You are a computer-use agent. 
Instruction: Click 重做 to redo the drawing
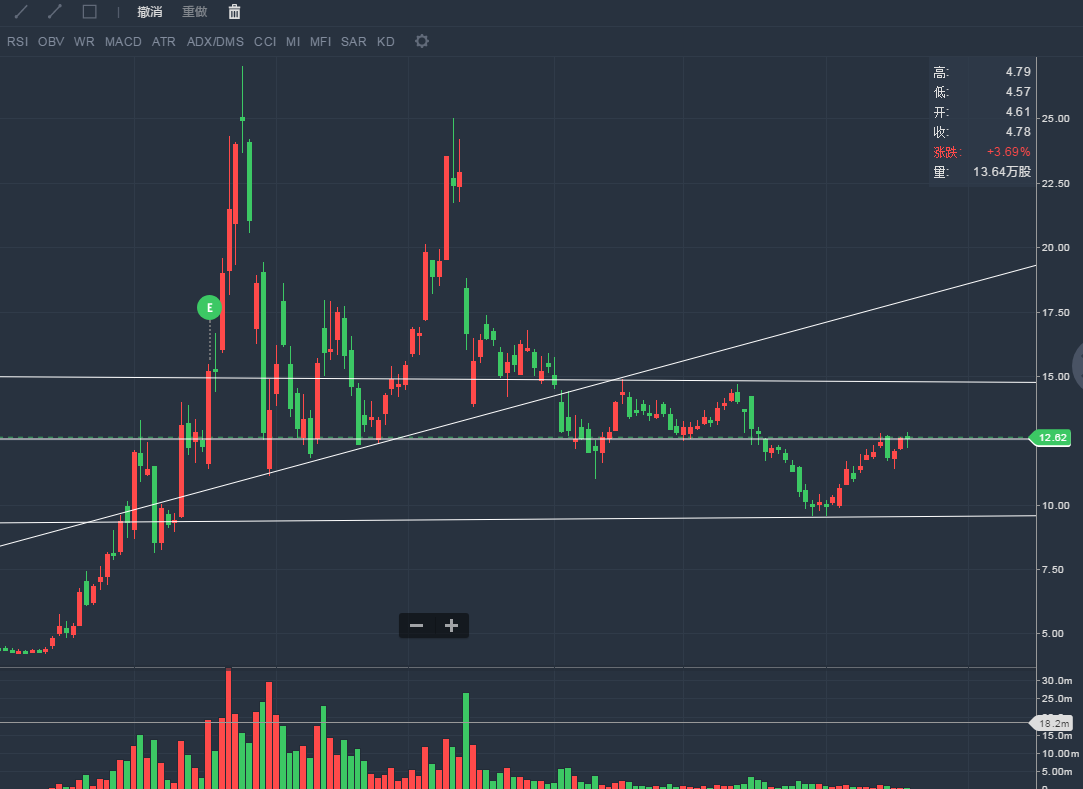click(195, 12)
